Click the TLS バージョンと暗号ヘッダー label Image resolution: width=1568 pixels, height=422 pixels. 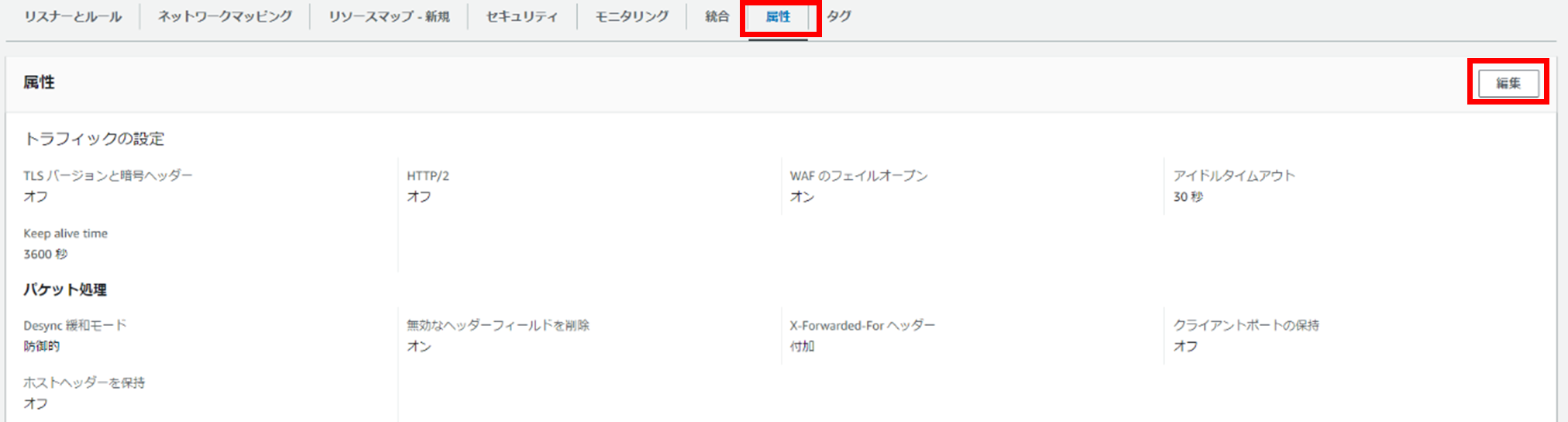click(x=108, y=176)
